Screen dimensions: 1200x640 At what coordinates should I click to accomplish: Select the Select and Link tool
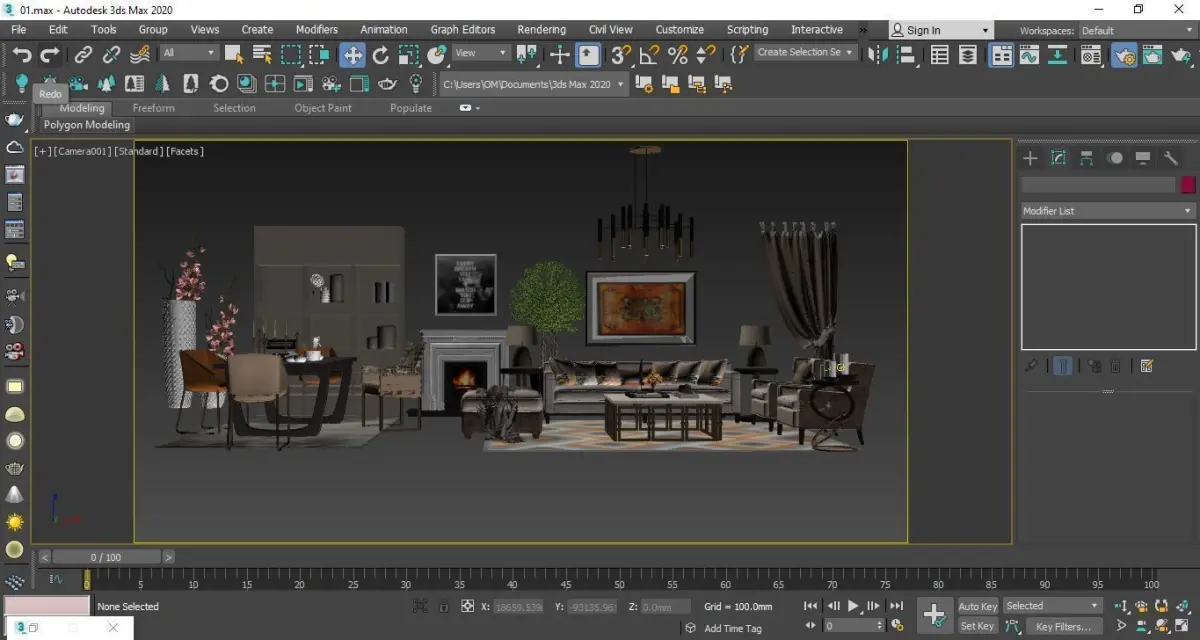tap(84, 55)
